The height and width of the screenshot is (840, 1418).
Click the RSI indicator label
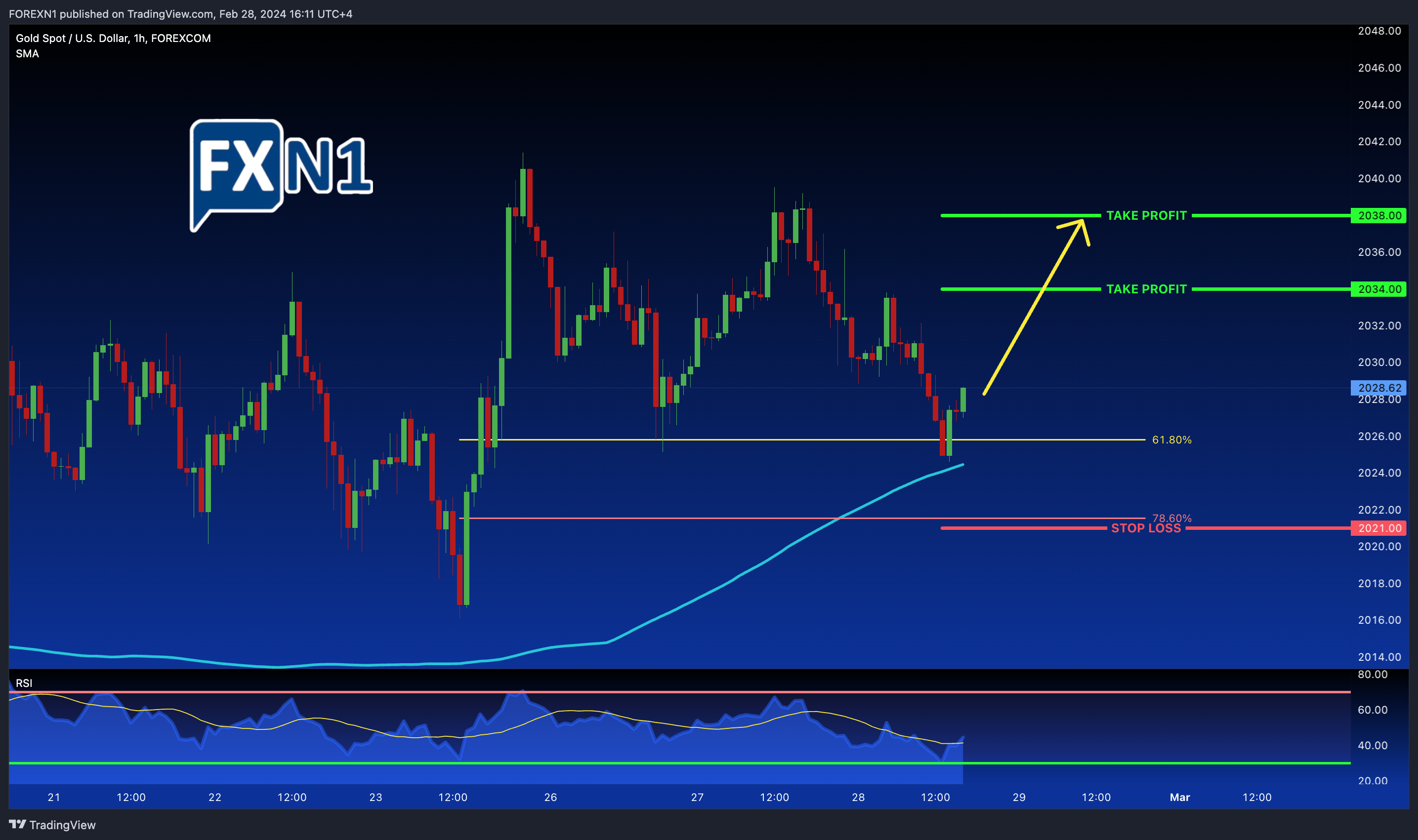24,683
